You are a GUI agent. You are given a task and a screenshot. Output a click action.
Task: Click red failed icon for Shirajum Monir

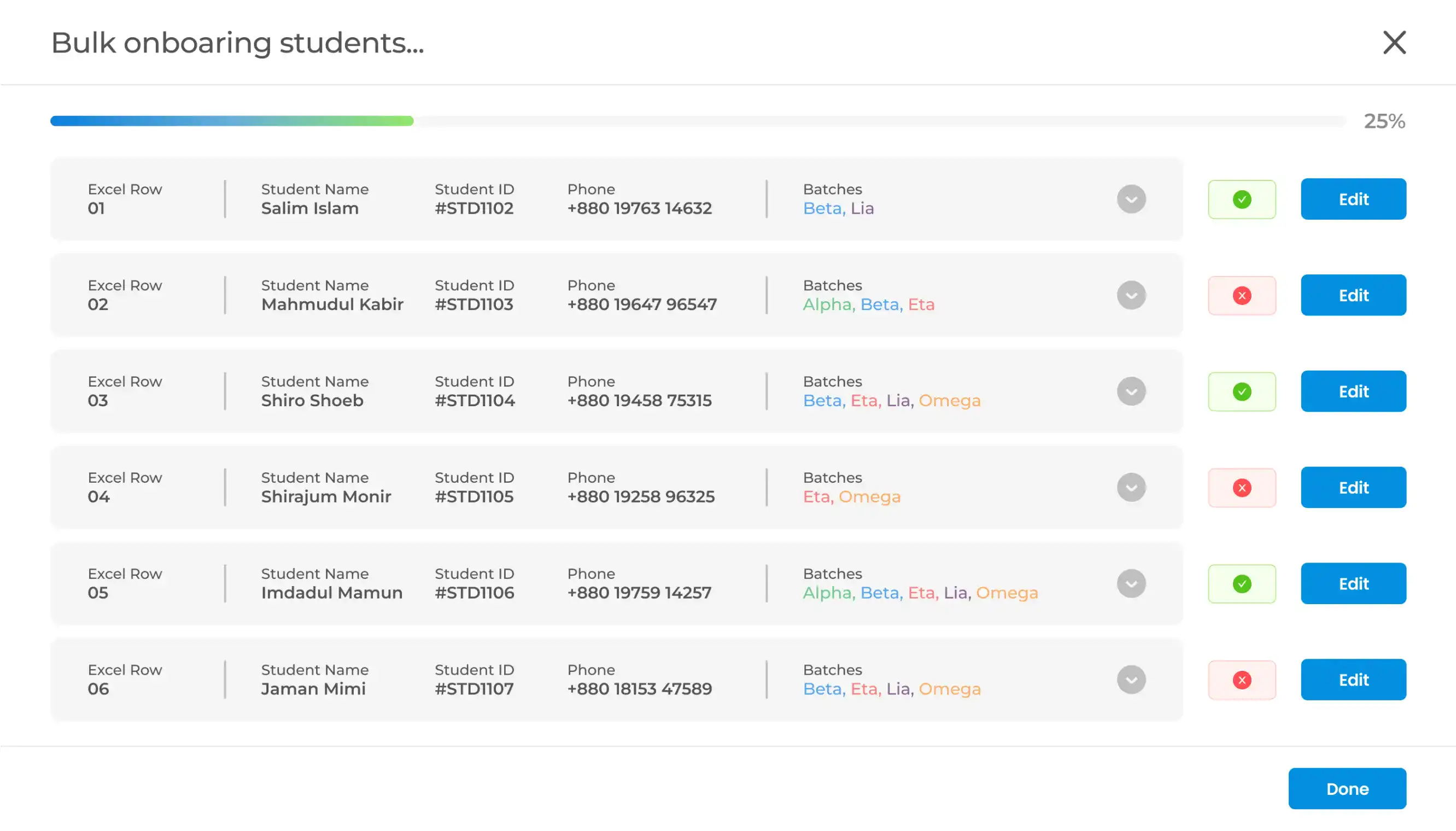point(1241,488)
